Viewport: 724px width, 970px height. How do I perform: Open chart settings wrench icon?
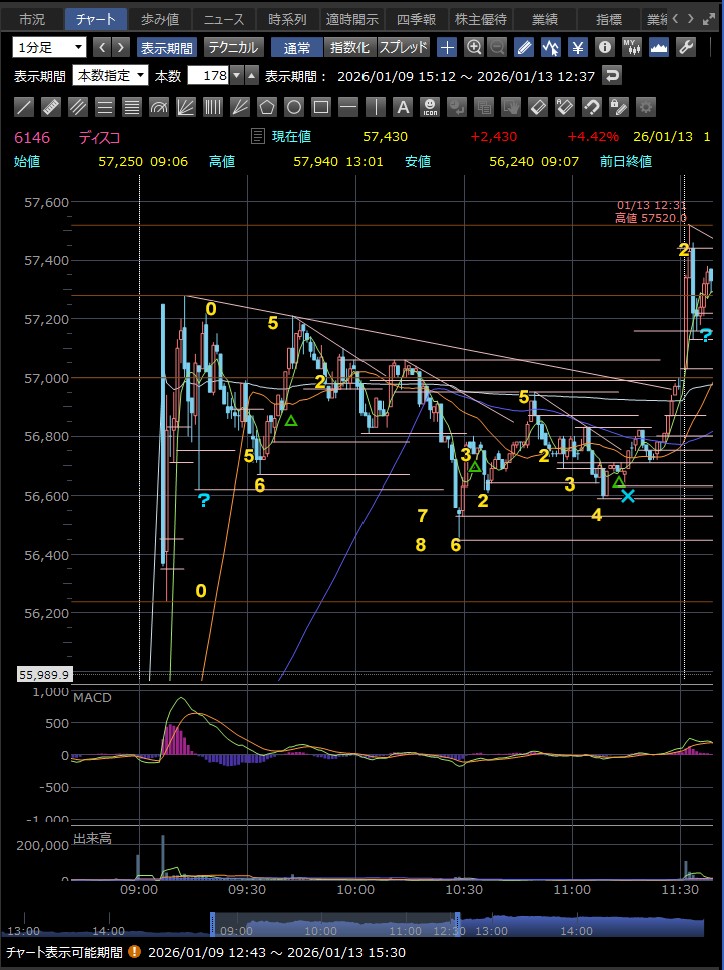[686, 47]
